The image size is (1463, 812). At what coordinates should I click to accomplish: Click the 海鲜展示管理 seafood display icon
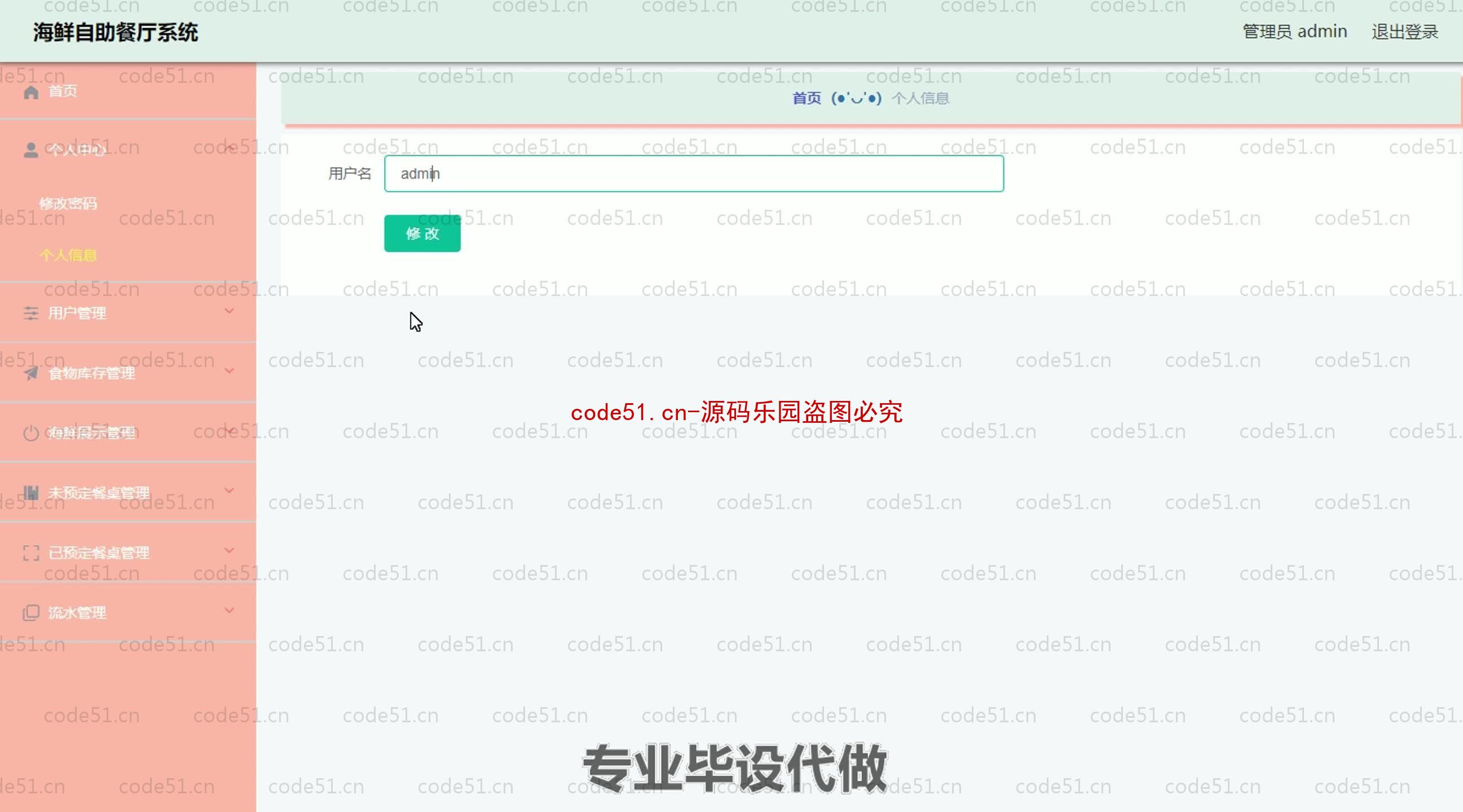click(x=30, y=432)
